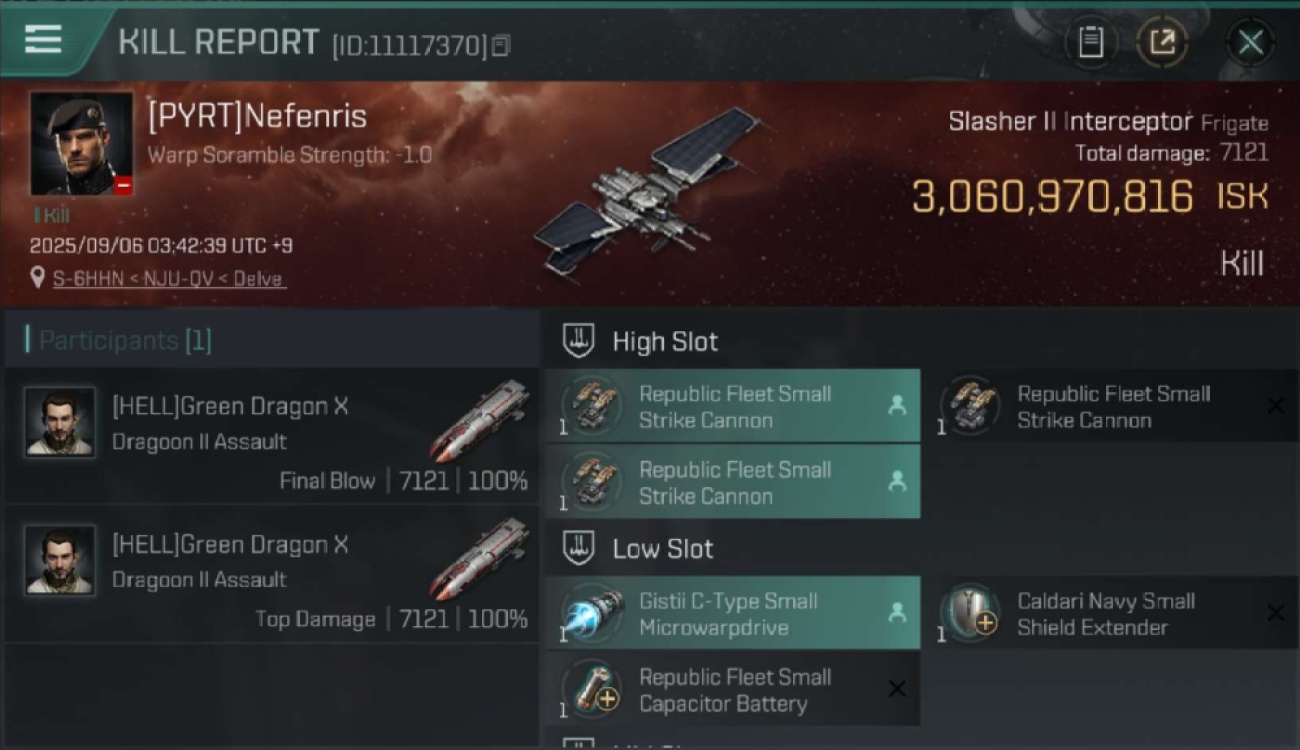Open the hamburger menu icon

point(43,40)
